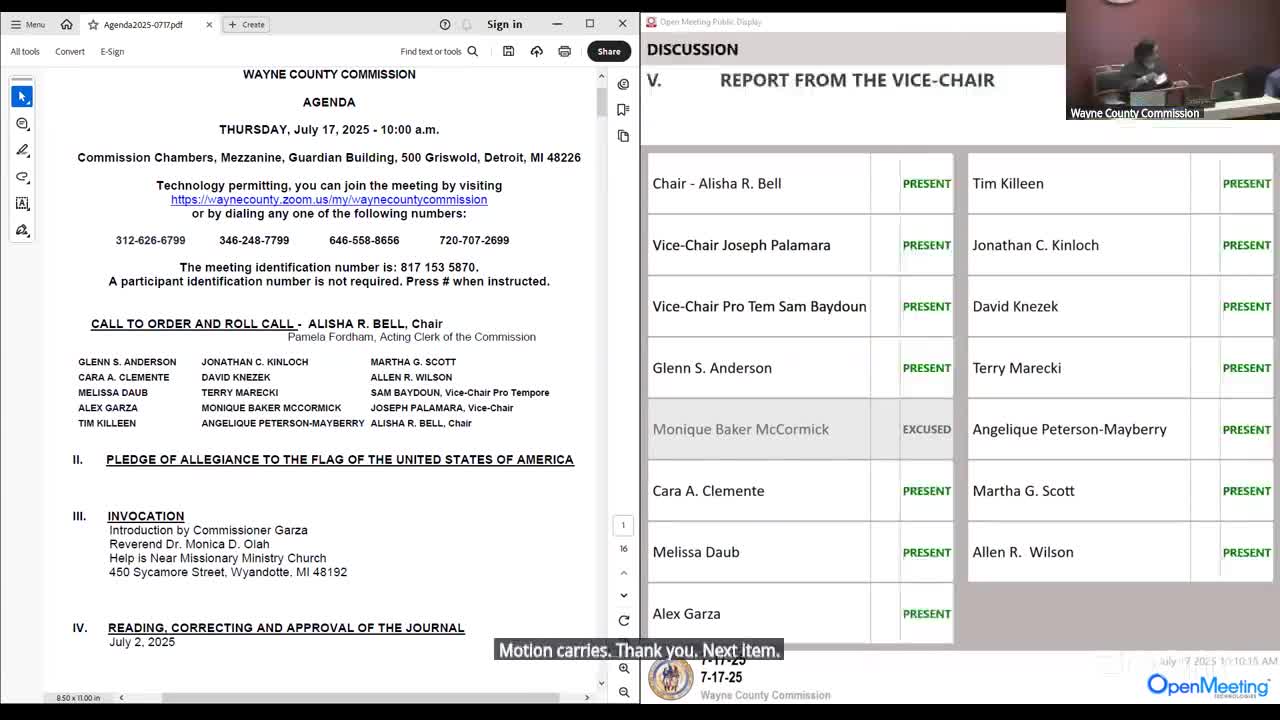Viewport: 1280px width, 720px height.
Task: Open the Bookmarks panel icon
Action: (623, 110)
